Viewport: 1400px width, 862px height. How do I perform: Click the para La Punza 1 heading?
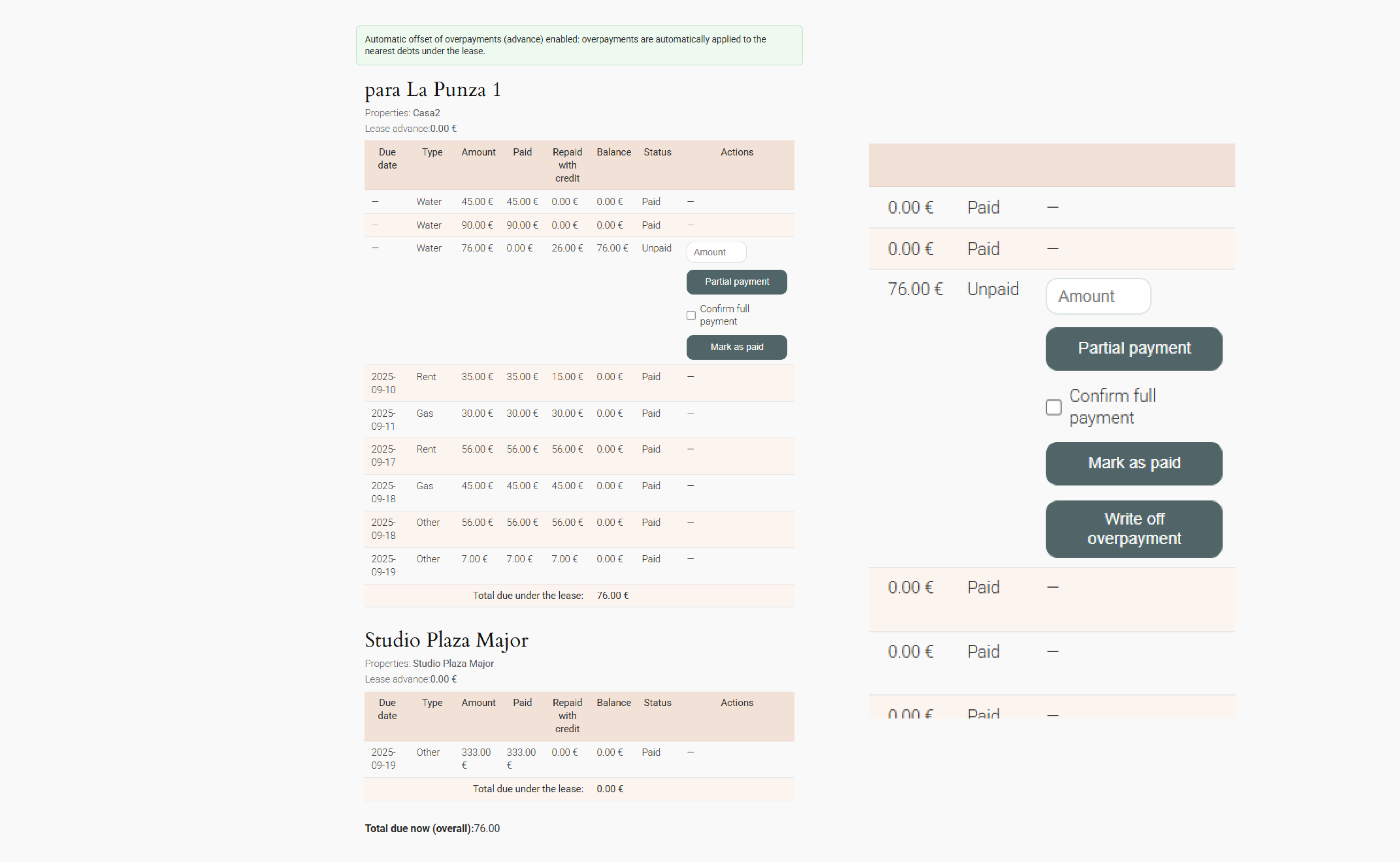[x=432, y=90]
